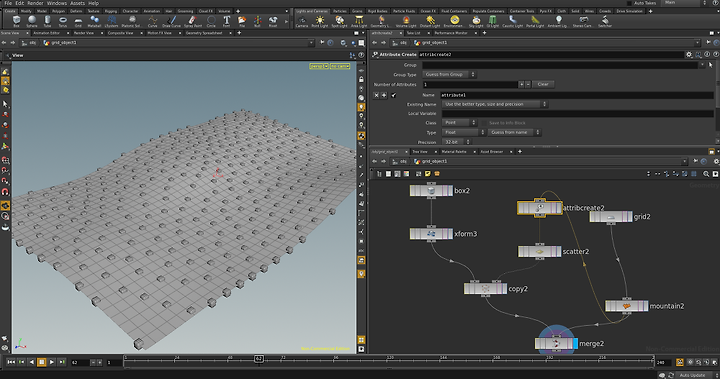The width and height of the screenshot is (720, 379).
Task: Open the Render menu
Action: pyautogui.click(x=35, y=3)
